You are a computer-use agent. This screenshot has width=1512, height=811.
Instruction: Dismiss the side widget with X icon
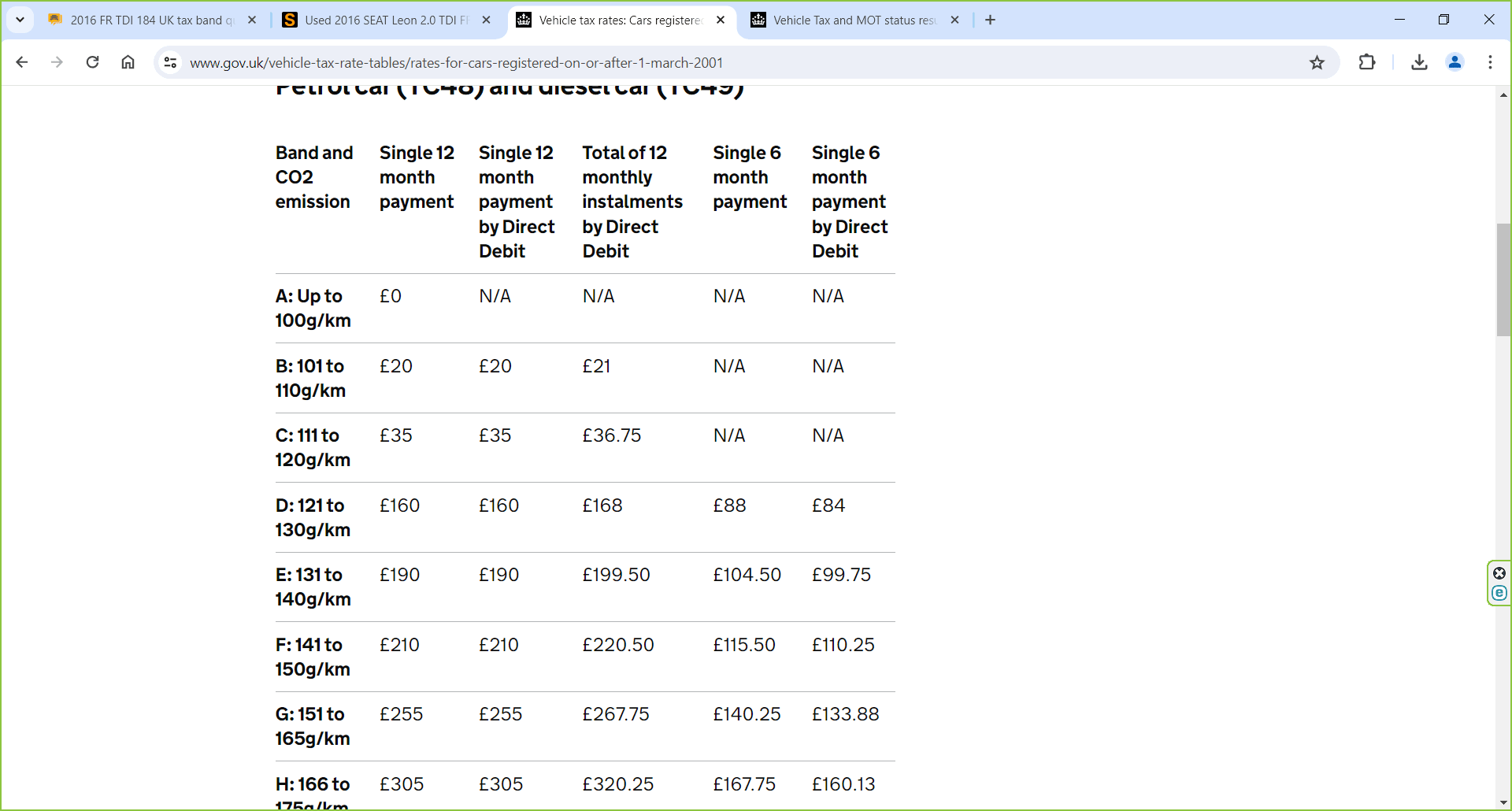tap(1499, 573)
